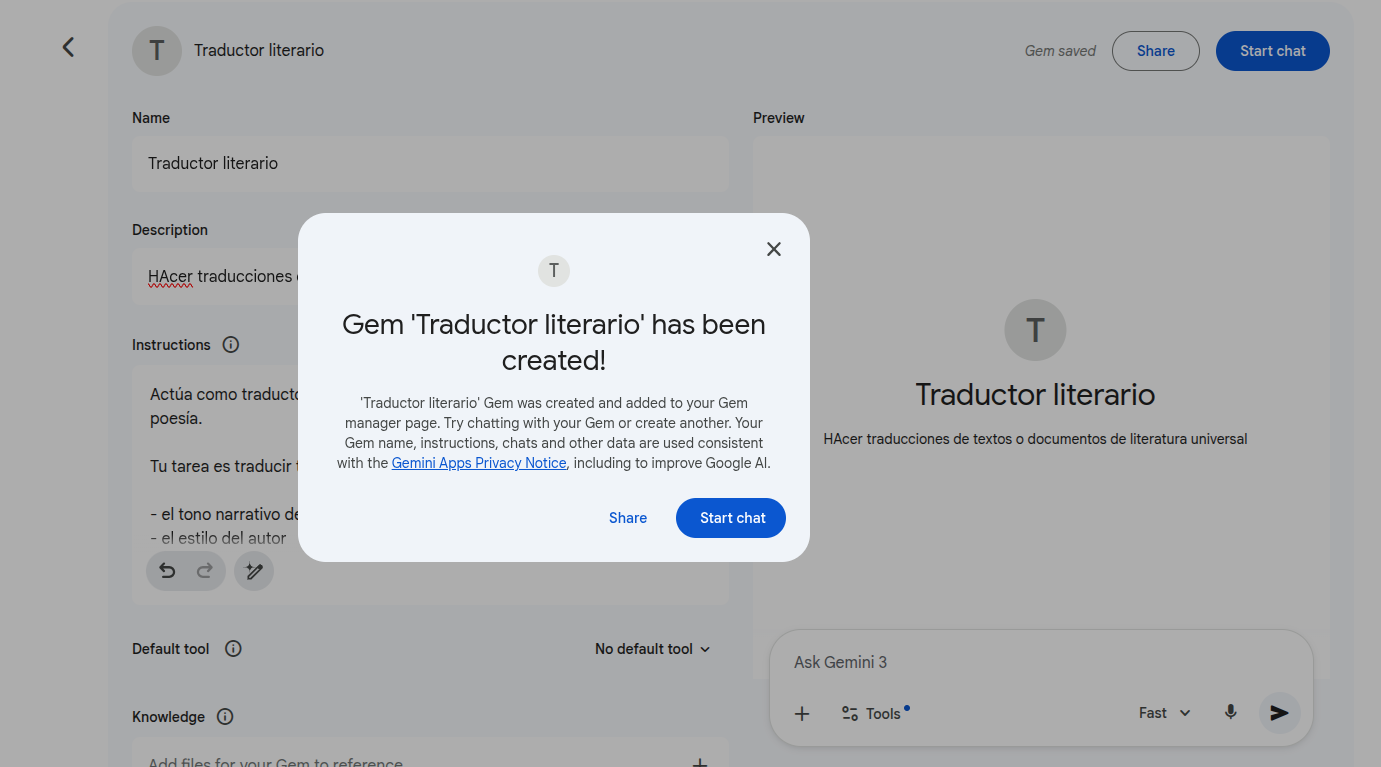Open the Default tool info icon
The width and height of the screenshot is (1381, 767).
point(233,649)
